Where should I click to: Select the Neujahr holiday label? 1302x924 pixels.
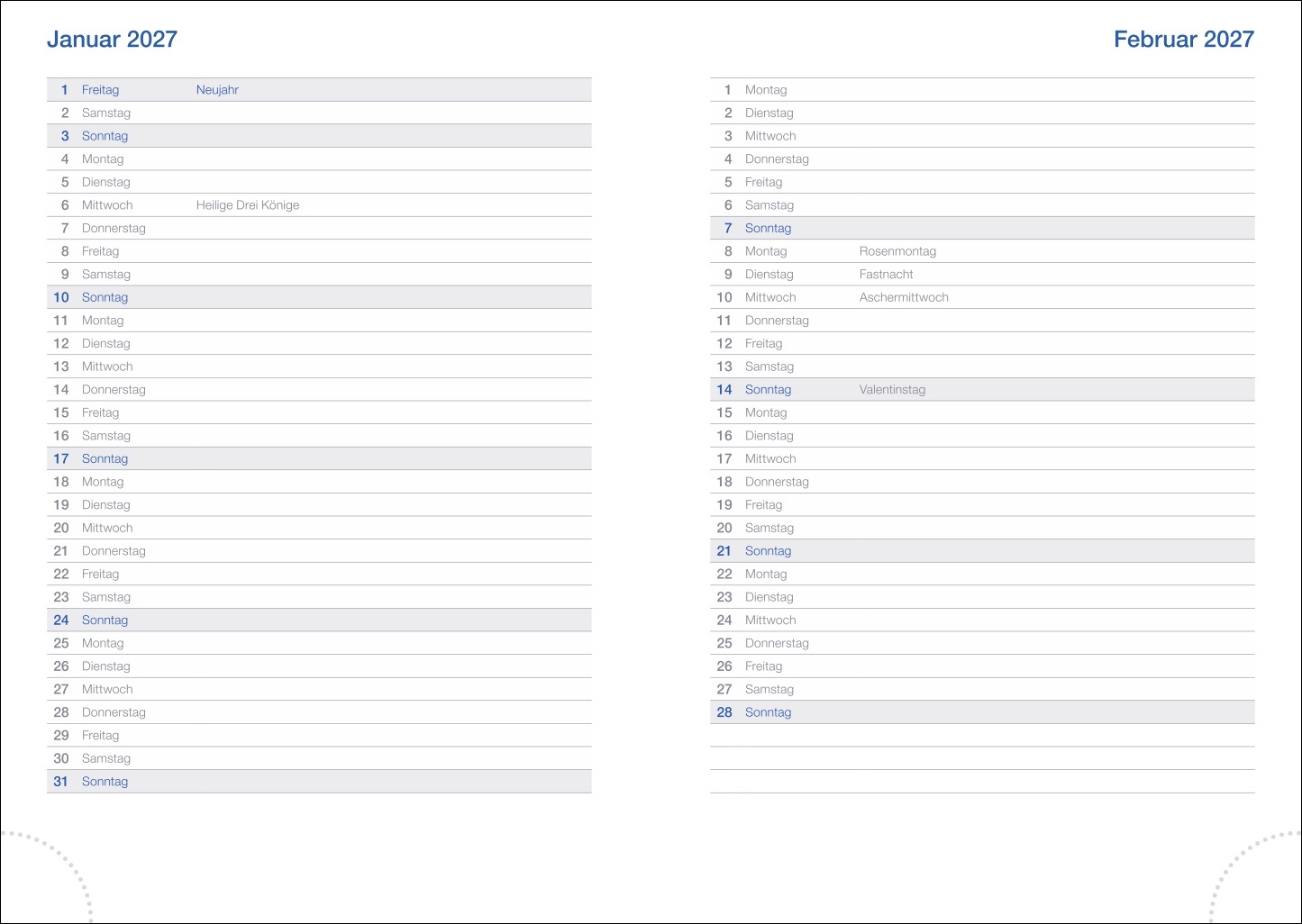(217, 90)
